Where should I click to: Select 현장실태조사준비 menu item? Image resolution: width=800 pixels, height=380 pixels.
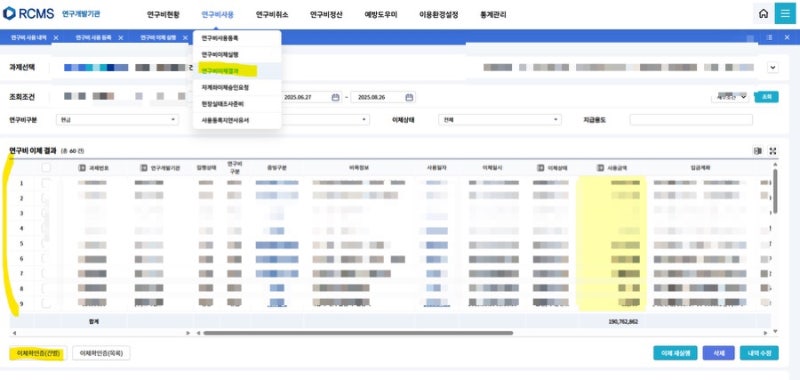click(237, 104)
